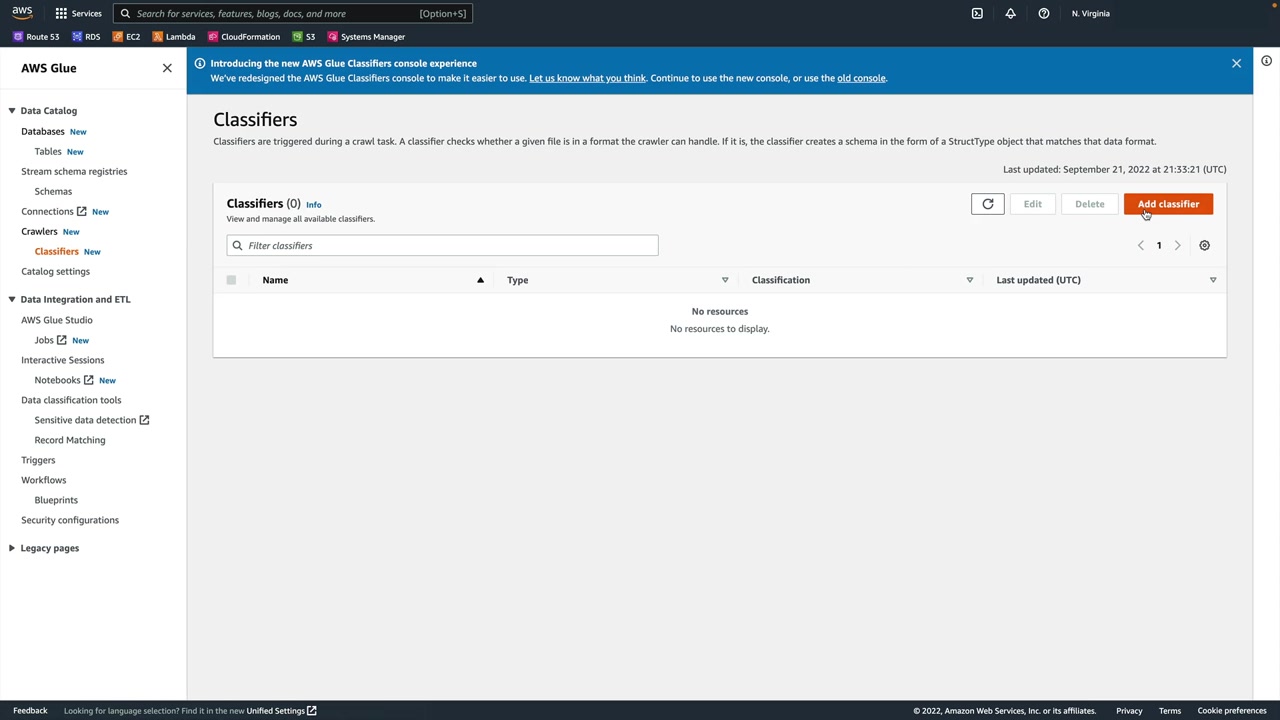Click the Add classifier button
Viewport: 1280px width, 720px height.
(1168, 204)
